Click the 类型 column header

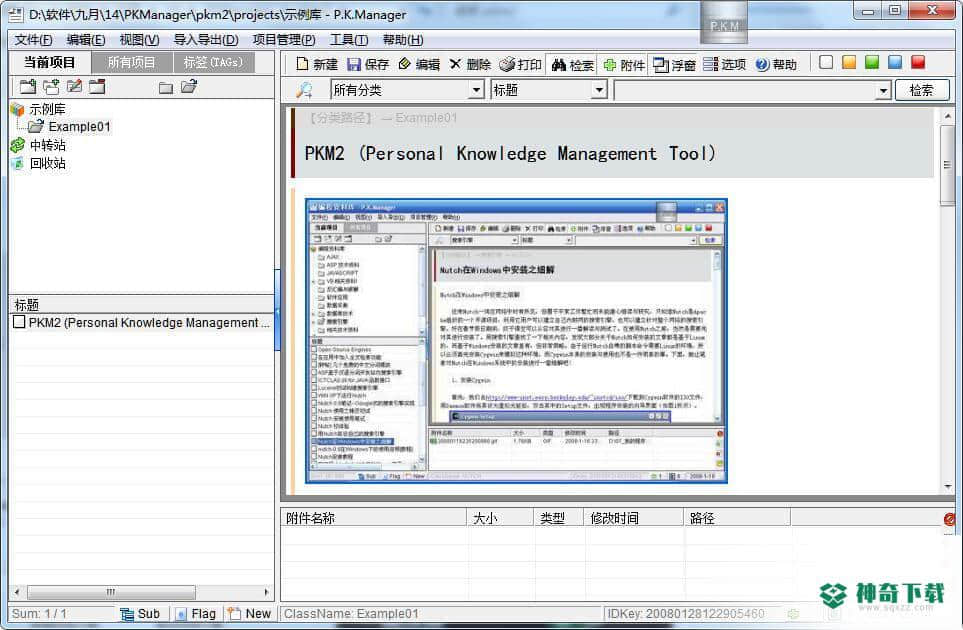[x=559, y=518]
